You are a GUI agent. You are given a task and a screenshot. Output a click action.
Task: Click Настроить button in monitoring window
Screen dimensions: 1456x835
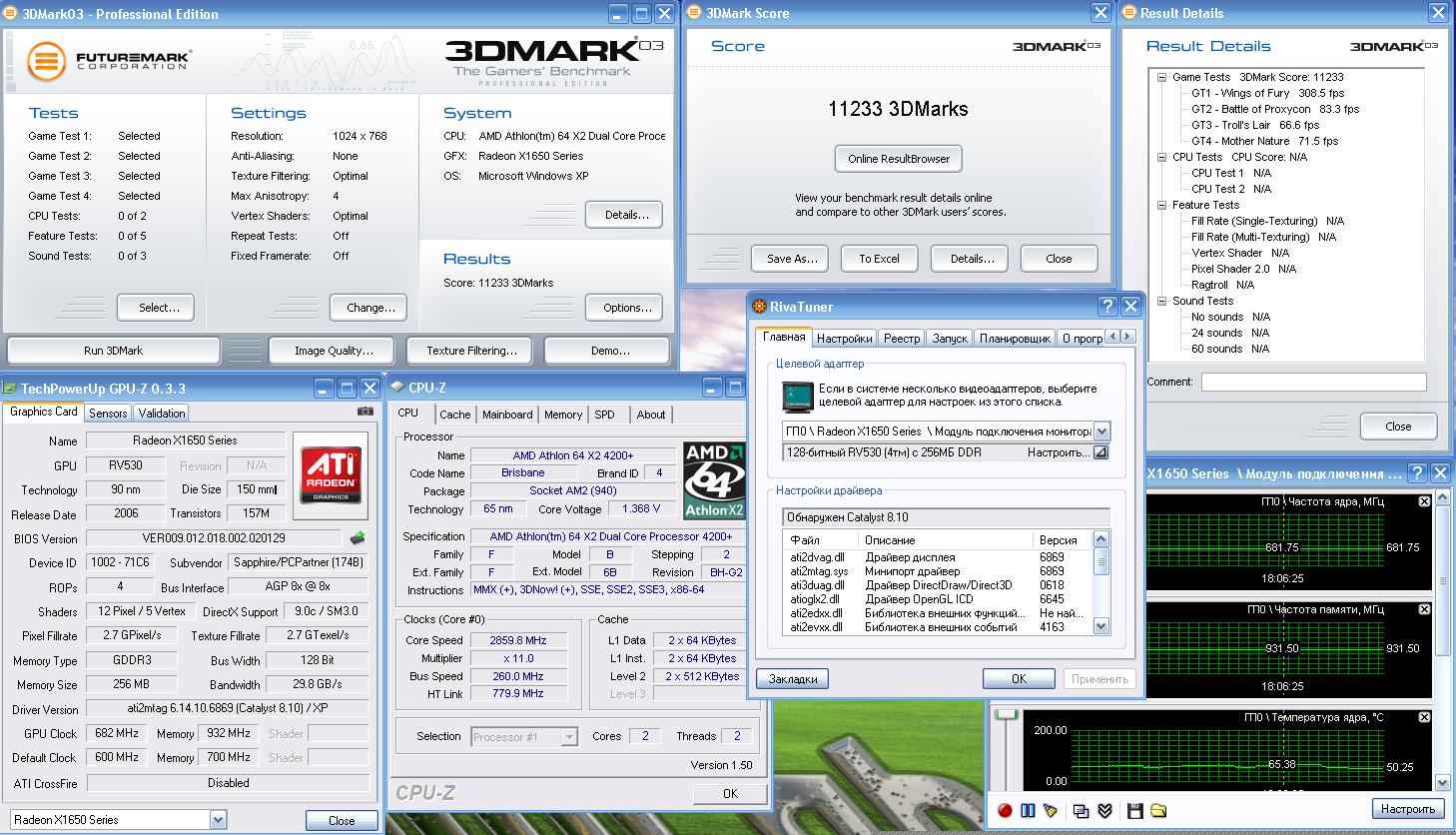(1408, 809)
